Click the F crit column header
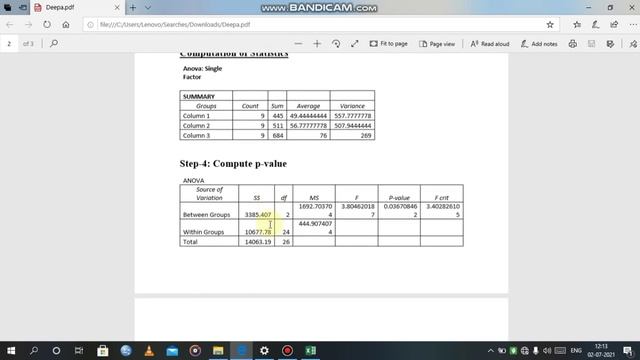This screenshot has width=640, height=360. 442,198
